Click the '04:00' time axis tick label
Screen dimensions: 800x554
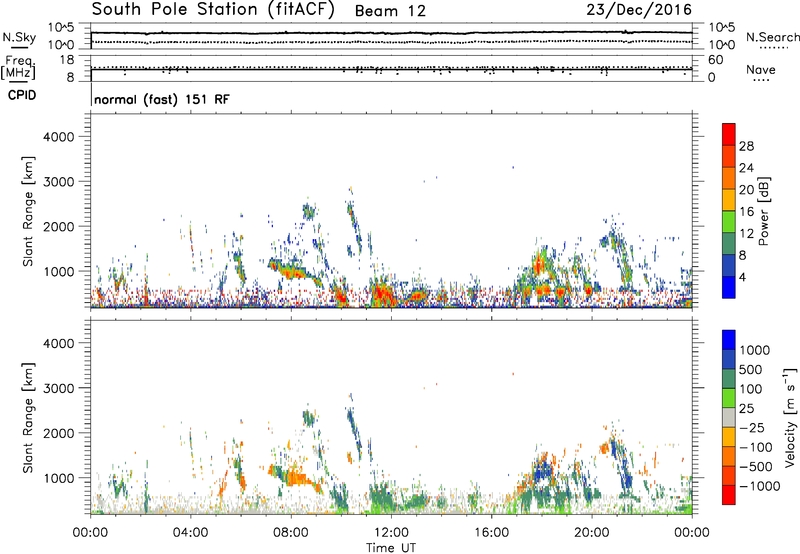190,533
